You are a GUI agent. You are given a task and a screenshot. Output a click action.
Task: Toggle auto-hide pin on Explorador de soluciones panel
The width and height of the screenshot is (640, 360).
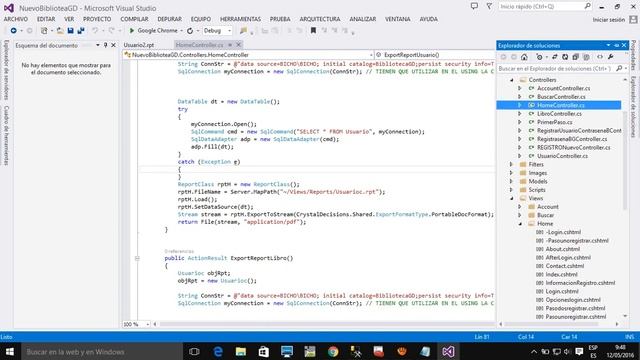coord(617,45)
